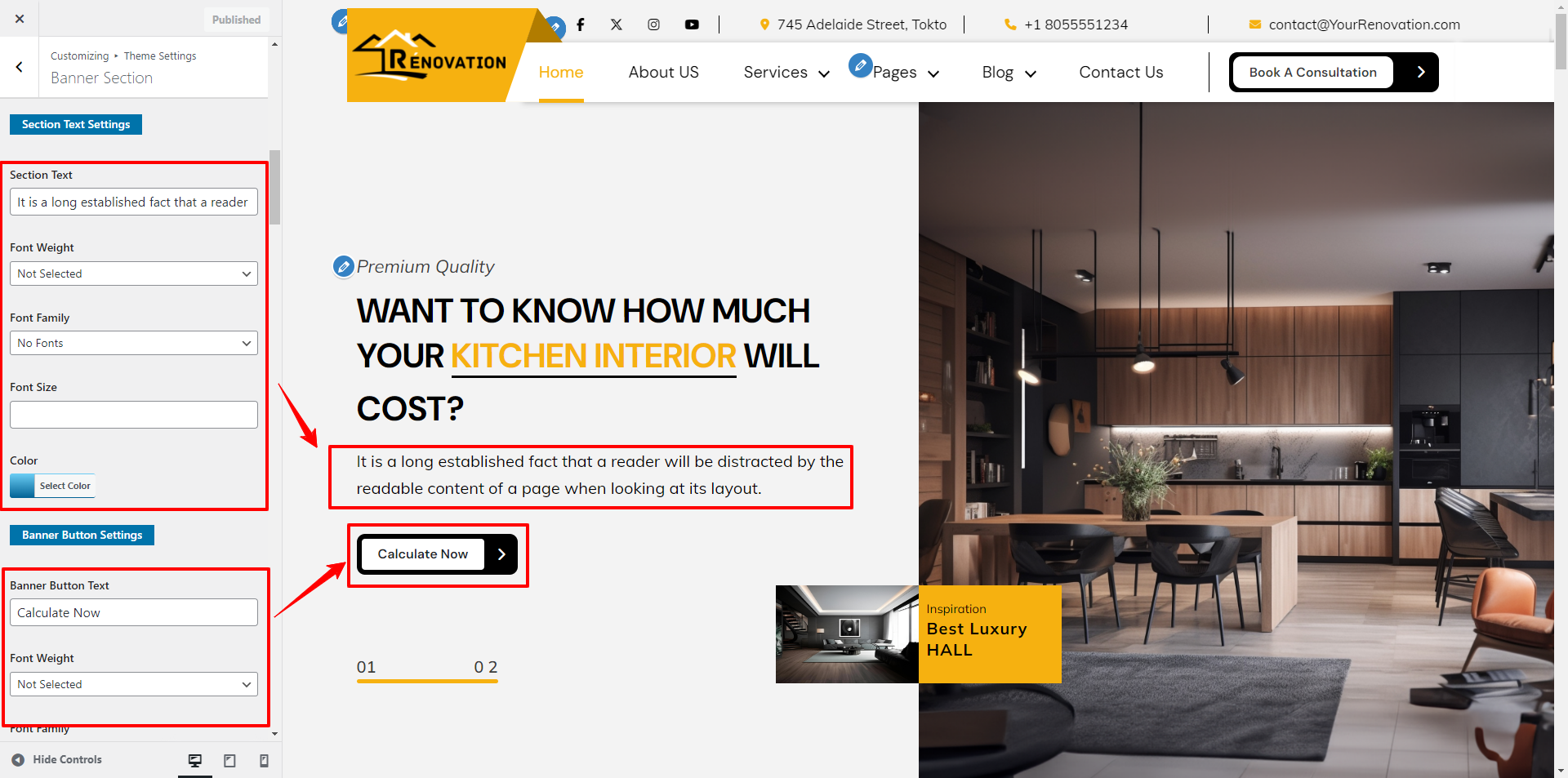The width and height of the screenshot is (1568, 778).
Task: Expand the Services menu
Action: 786,73
